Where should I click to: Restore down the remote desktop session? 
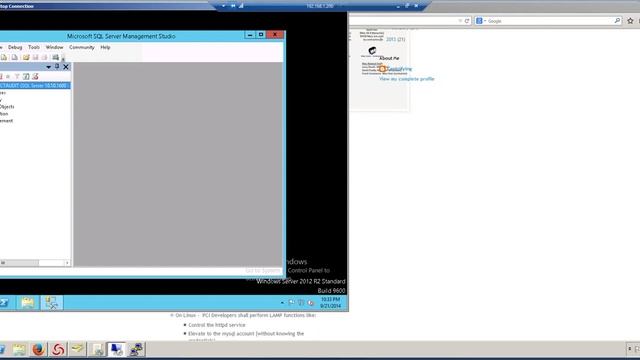407,6
